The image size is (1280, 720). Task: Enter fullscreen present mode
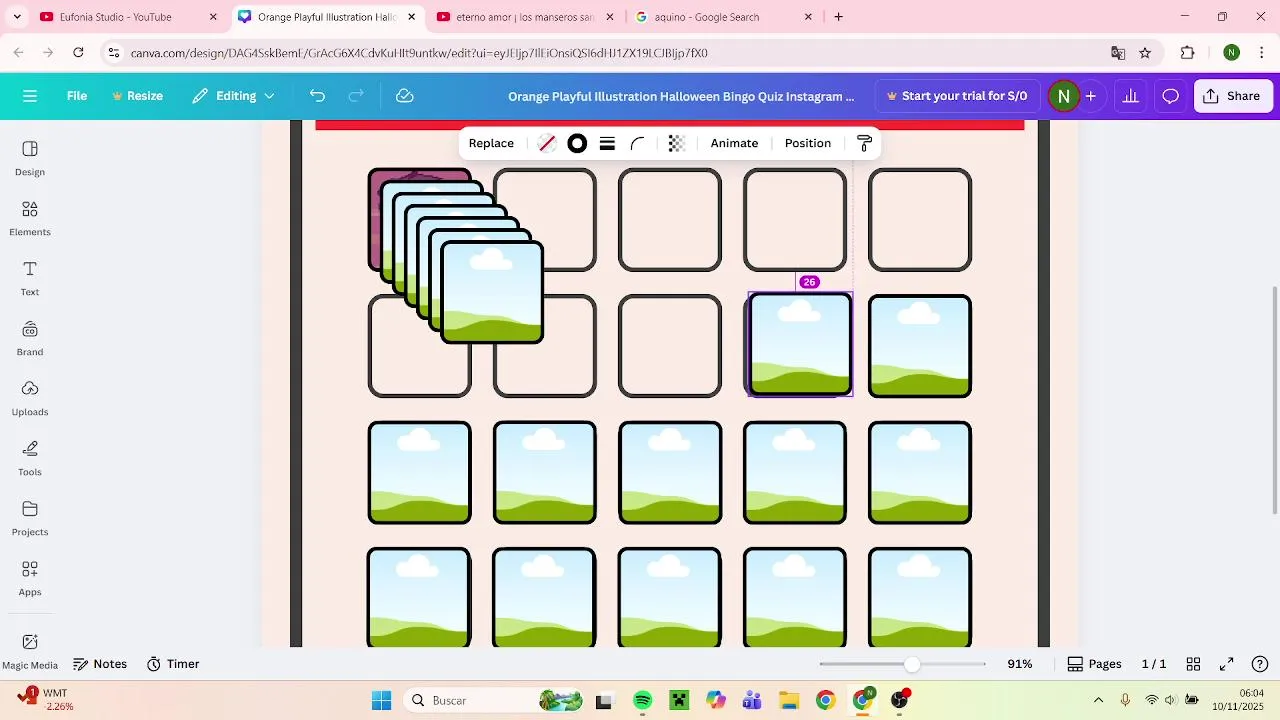pos(1227,664)
